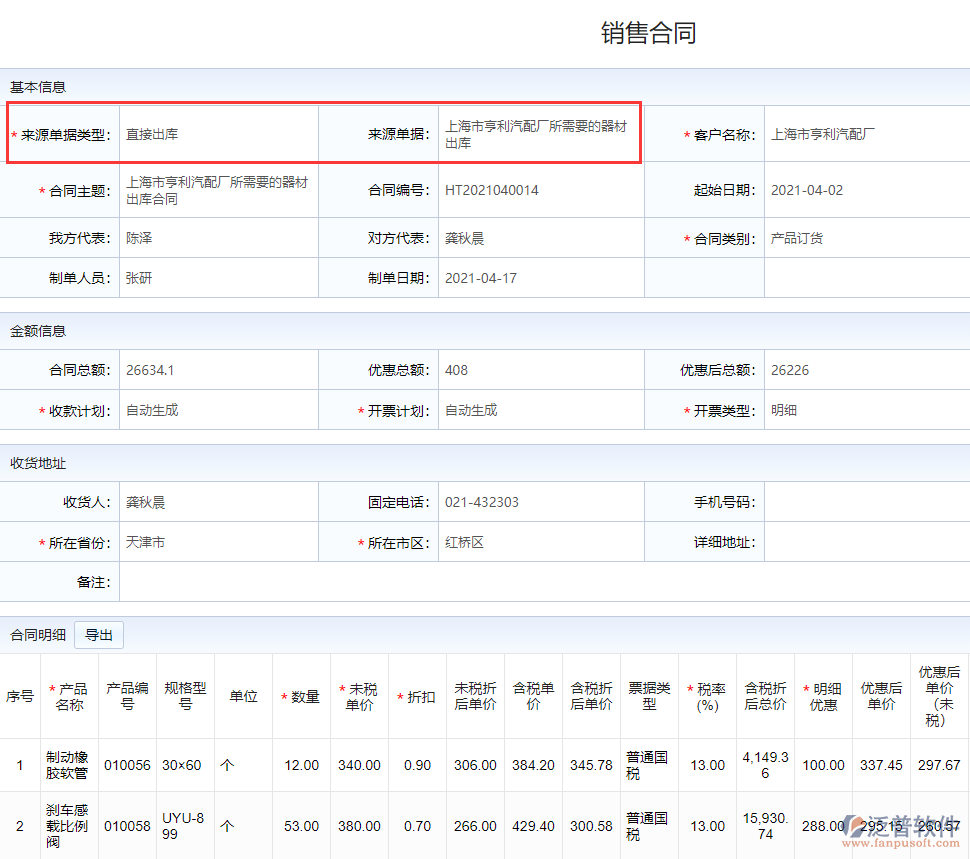This screenshot has height=859, width=970.
Task: Open the 开票类型 field showing 明细
Action: click(866, 410)
